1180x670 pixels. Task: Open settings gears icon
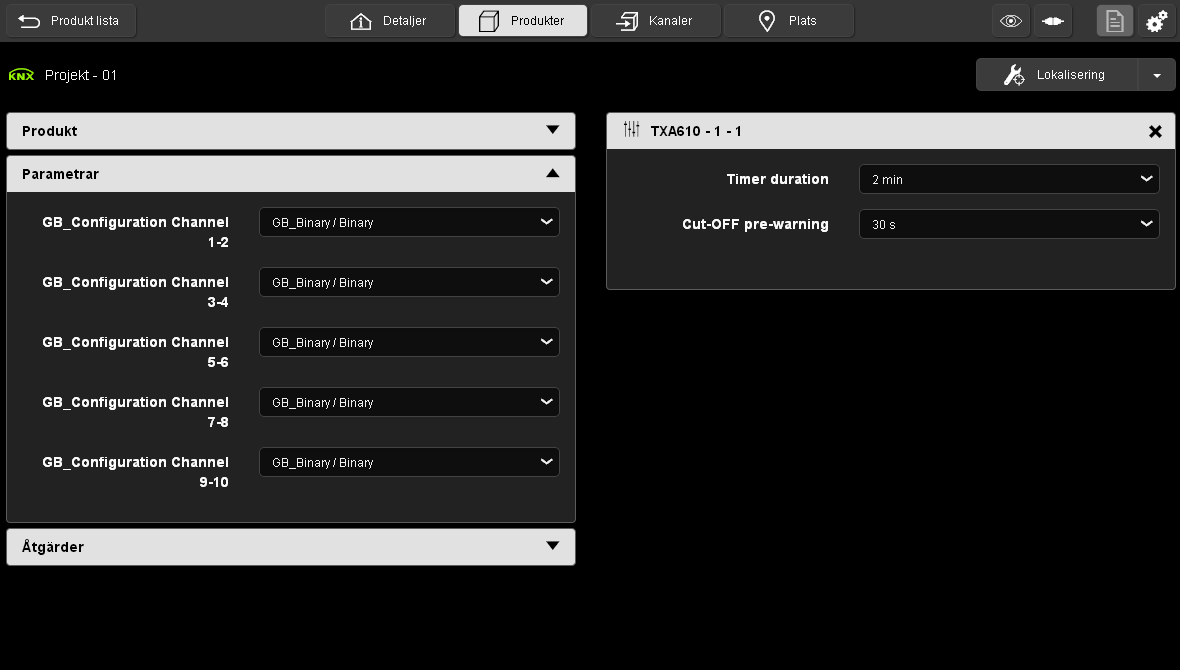click(1156, 21)
